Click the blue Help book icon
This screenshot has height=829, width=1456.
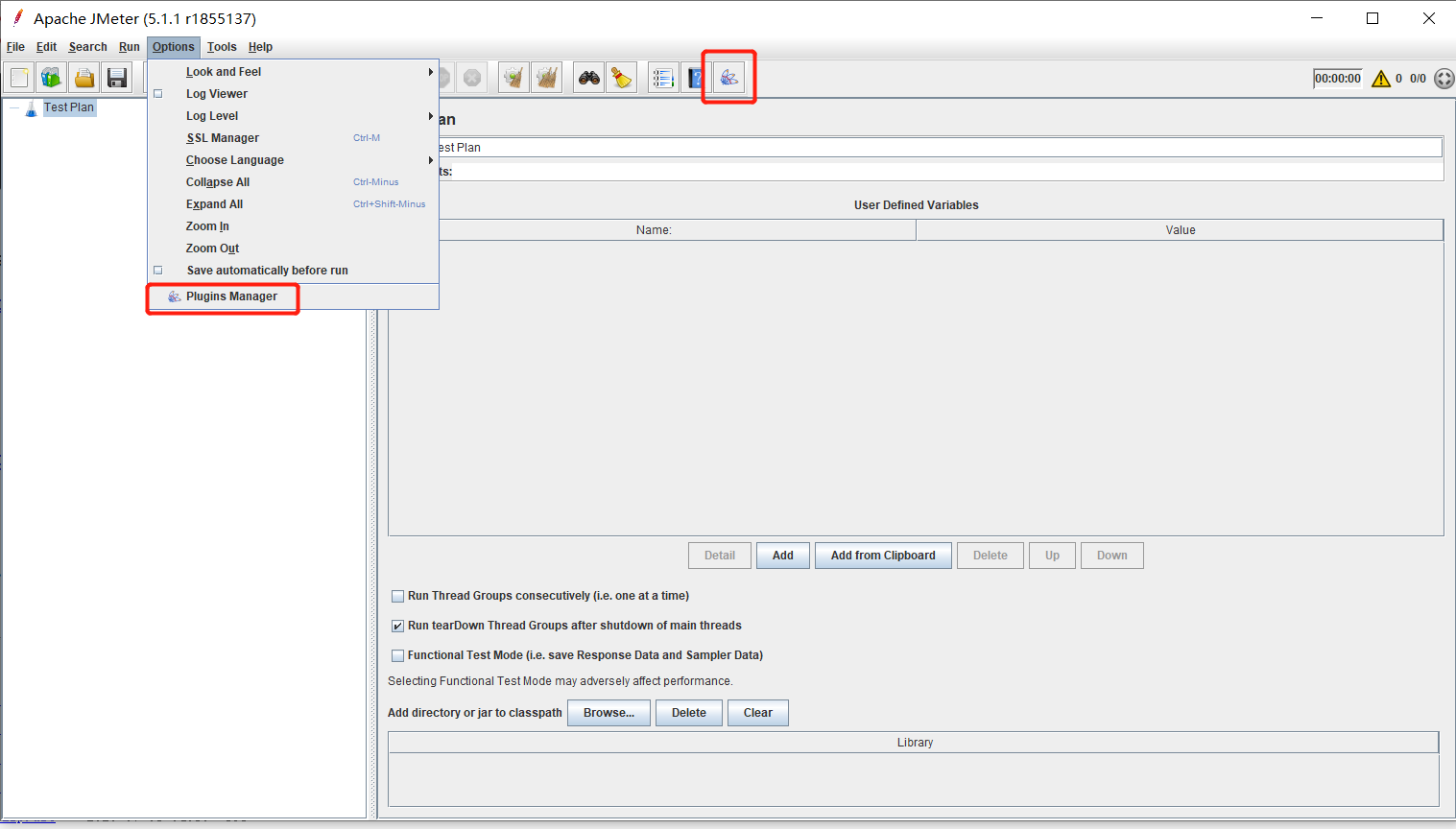click(x=696, y=78)
